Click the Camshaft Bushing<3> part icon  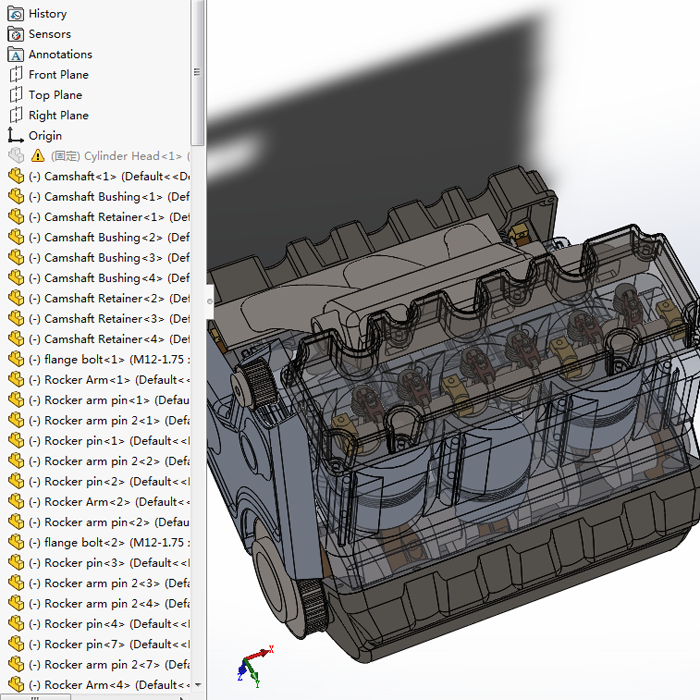click(16, 258)
